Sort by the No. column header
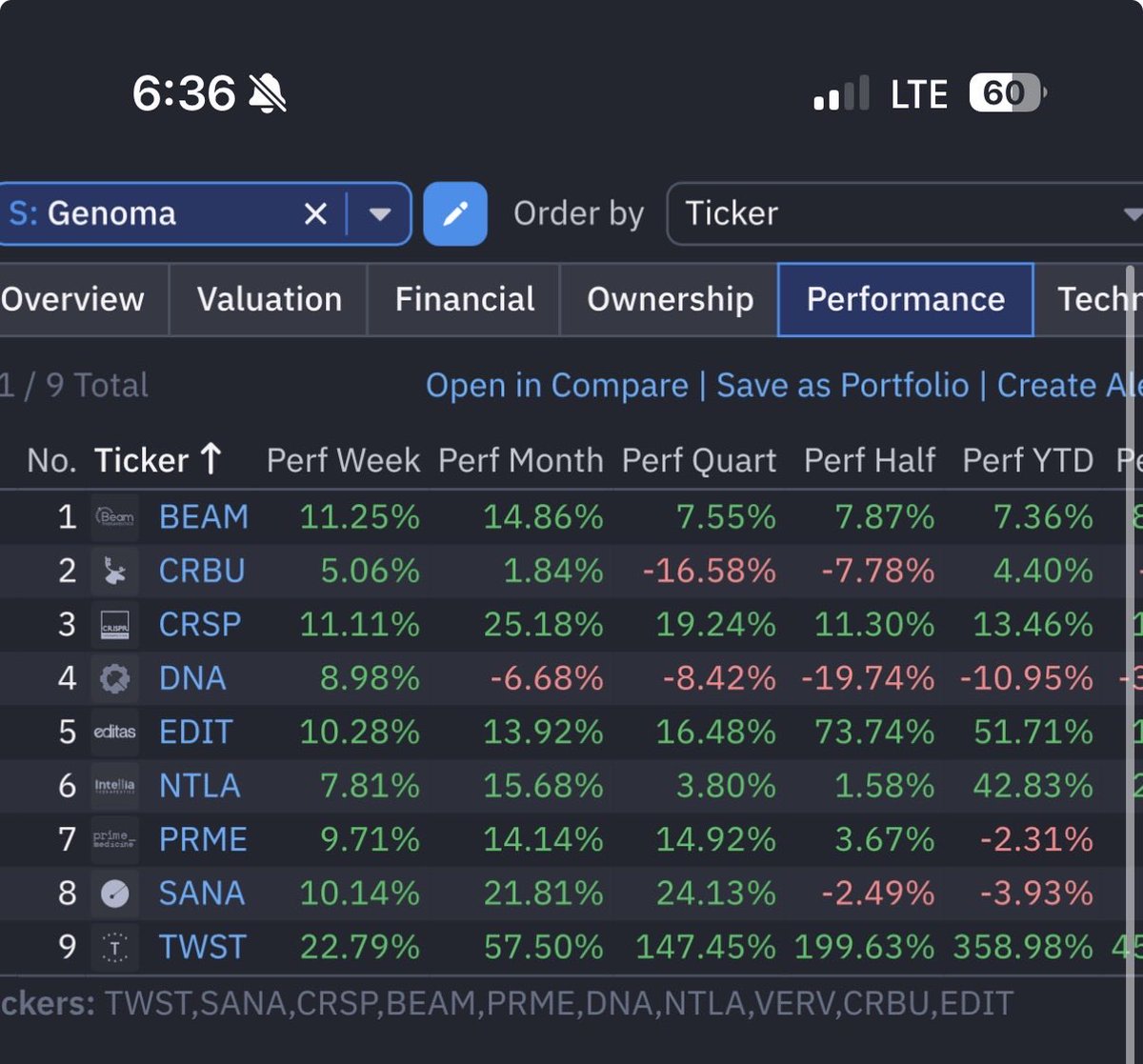 (51, 461)
